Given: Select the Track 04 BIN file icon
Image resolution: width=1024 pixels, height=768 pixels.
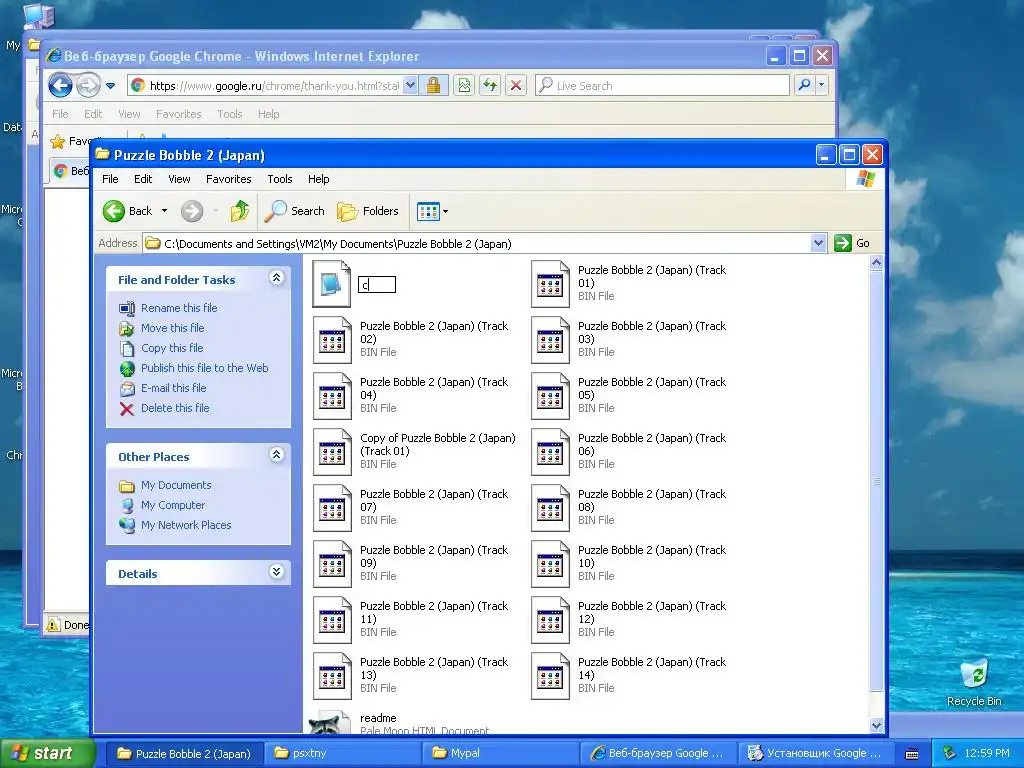Looking at the screenshot, I should coord(332,396).
